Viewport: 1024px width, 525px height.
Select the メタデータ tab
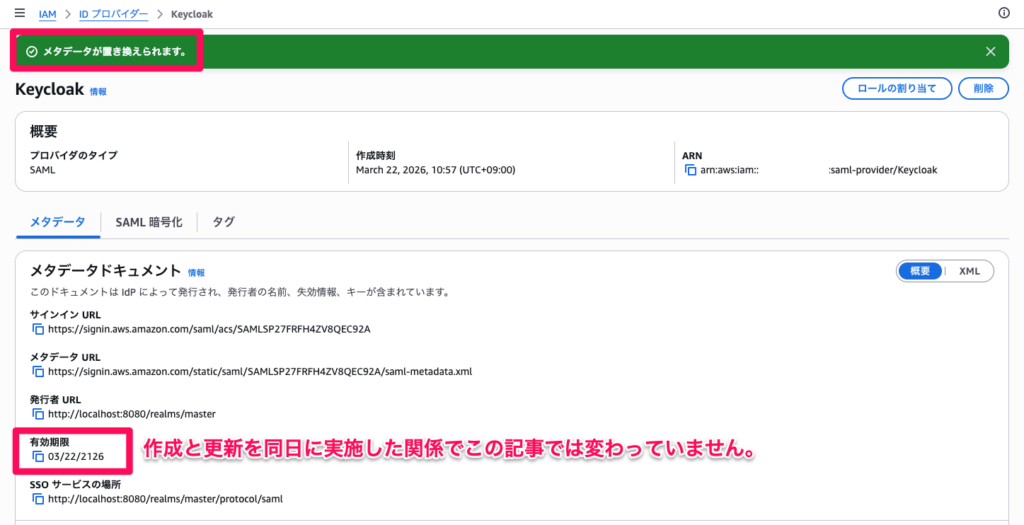57,222
